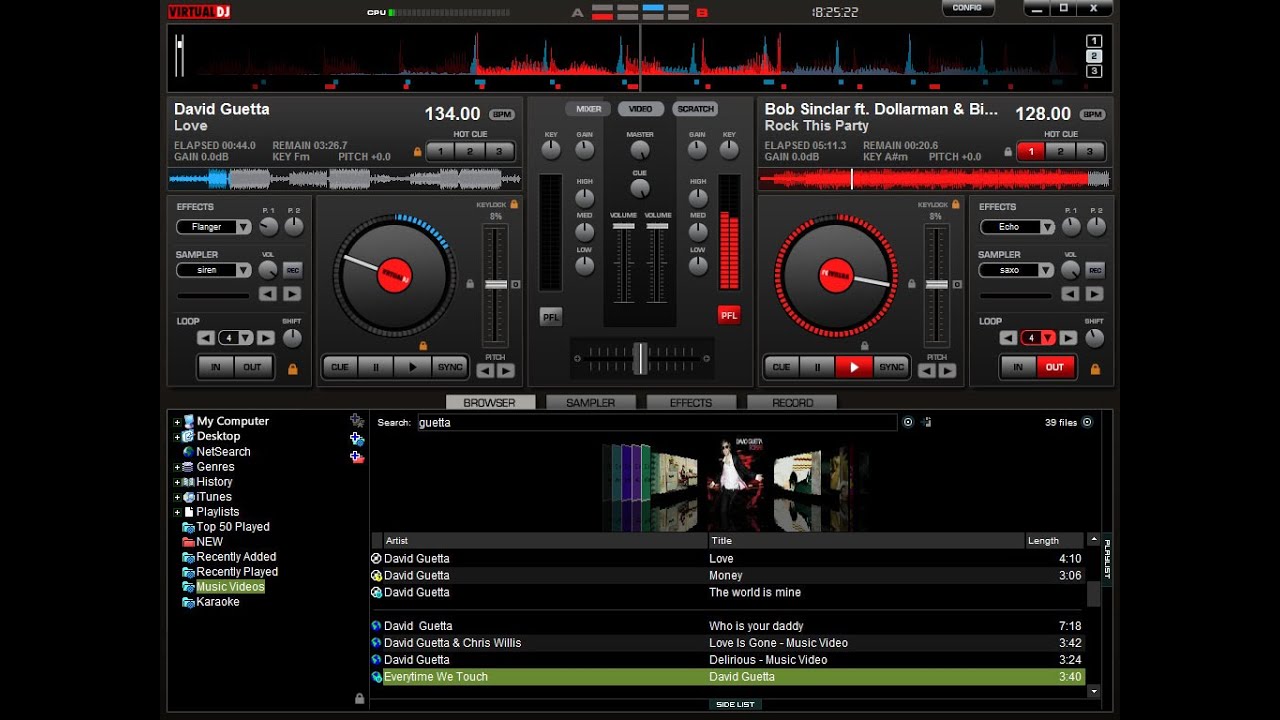Open the right Echo effect dropdown
Screen dimensions: 1280x720
(1047, 227)
